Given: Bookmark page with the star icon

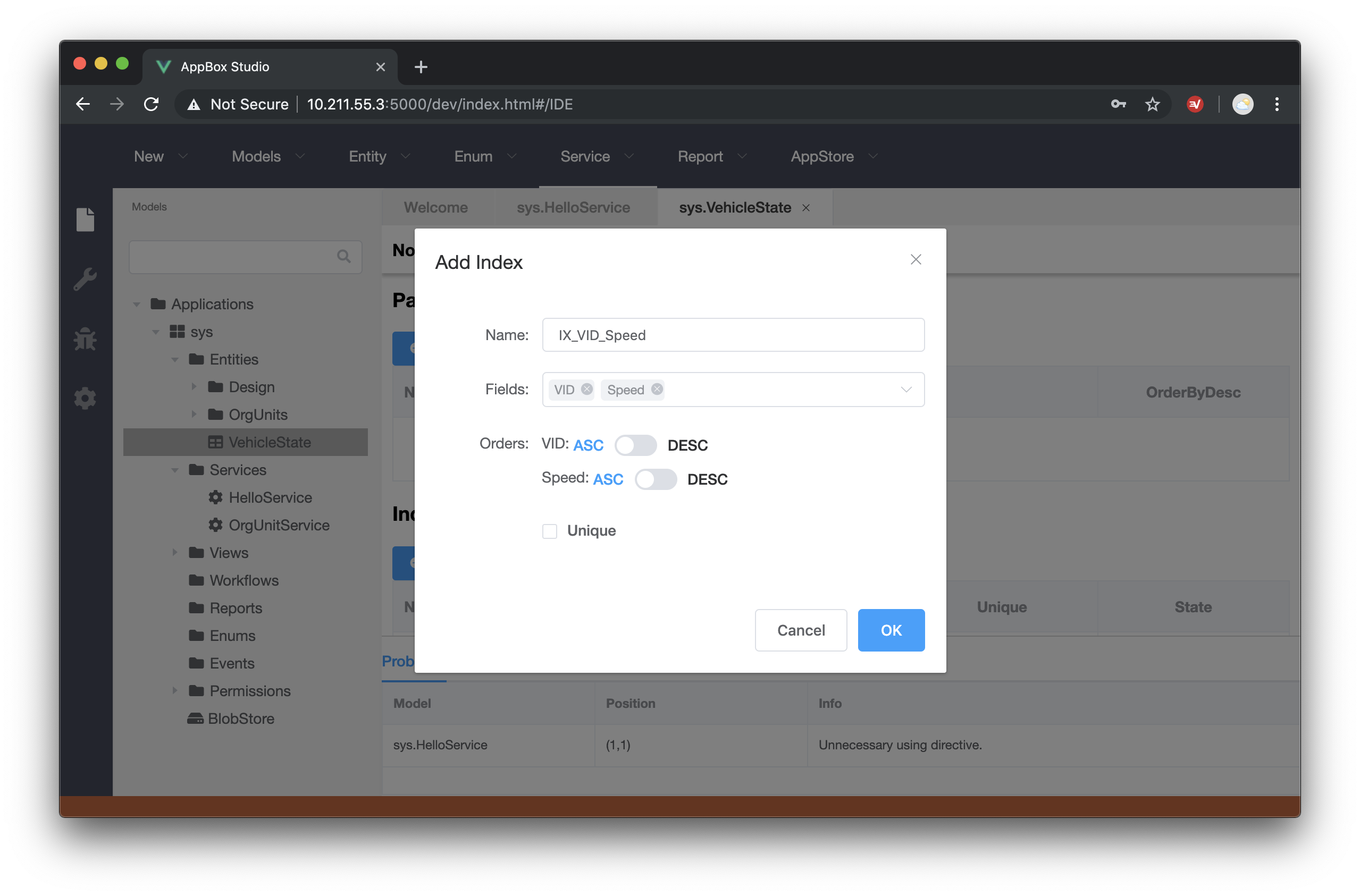Looking at the screenshot, I should tap(1152, 104).
